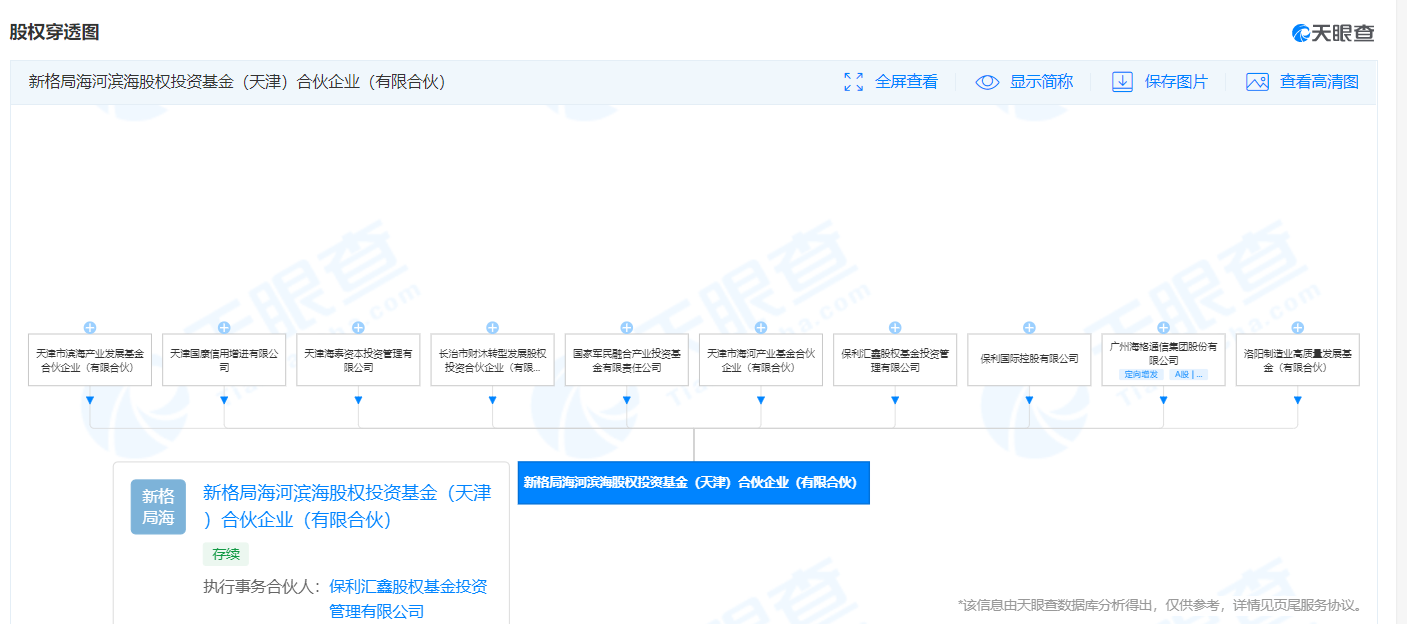The height and width of the screenshot is (624, 1407).
Task: Expand plus above 天津海泰资本投资管理 node
Action: click(358, 327)
